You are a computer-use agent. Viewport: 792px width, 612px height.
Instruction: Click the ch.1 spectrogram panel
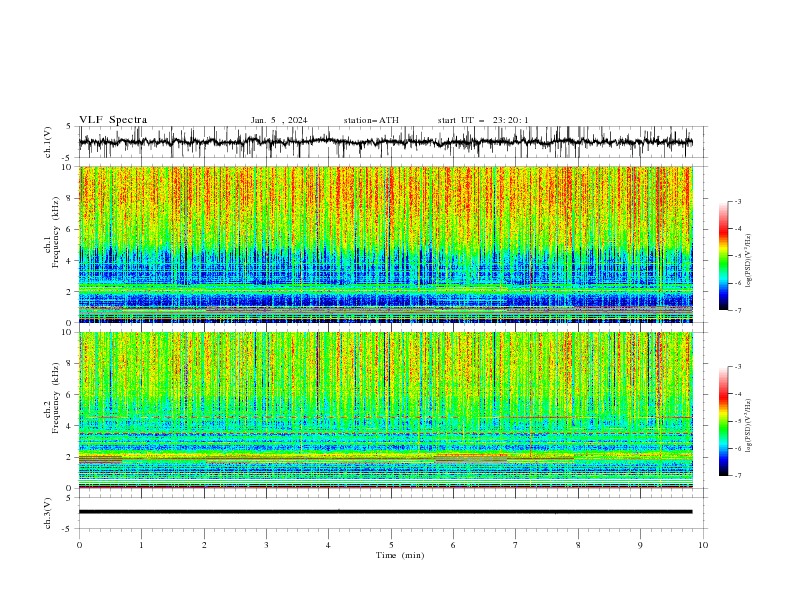386,244
